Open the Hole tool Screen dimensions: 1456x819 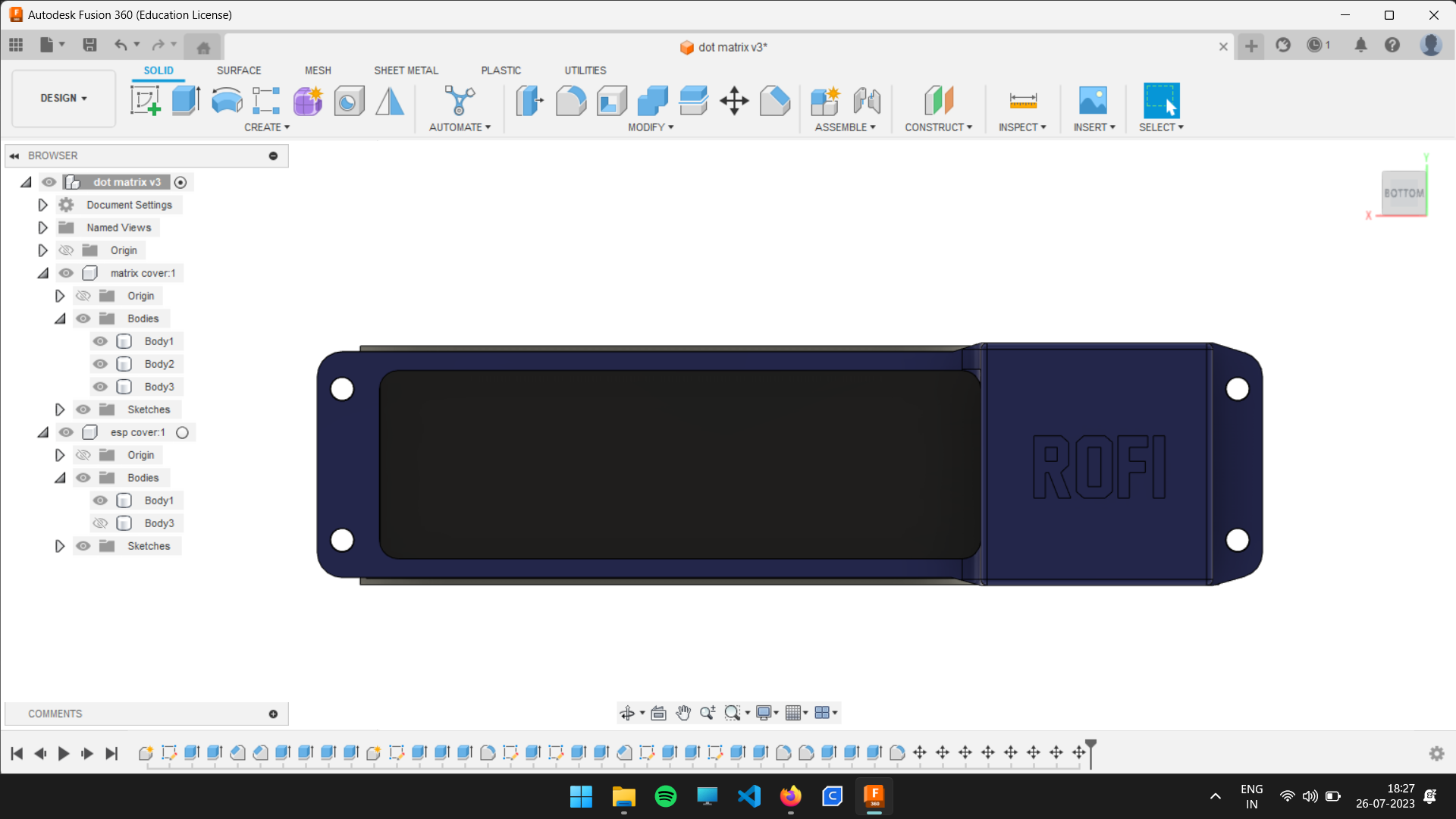348,101
